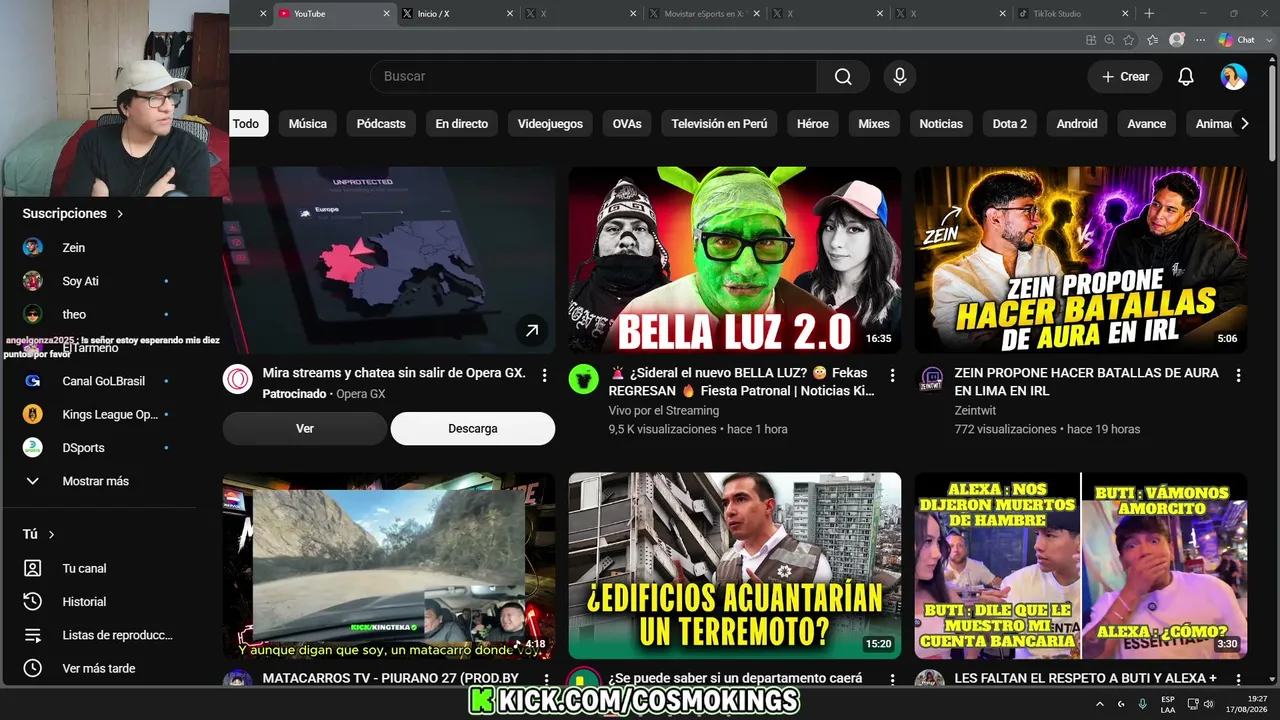Expand Mostrar más subscriptions
Screen dimensions: 1280x720
95,481
